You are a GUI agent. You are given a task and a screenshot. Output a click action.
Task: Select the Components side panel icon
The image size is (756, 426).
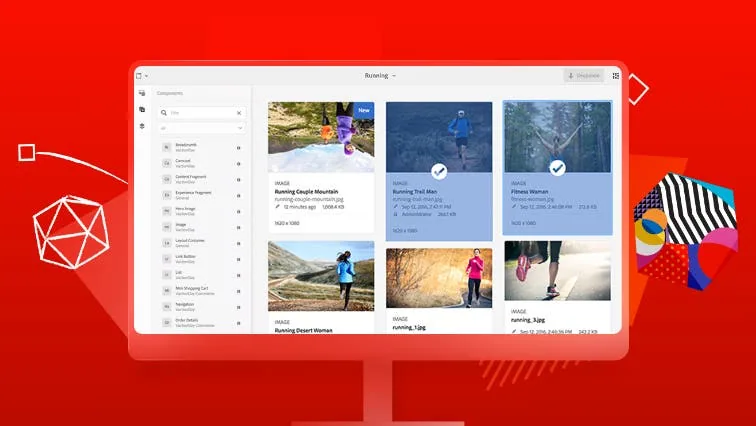[142, 110]
